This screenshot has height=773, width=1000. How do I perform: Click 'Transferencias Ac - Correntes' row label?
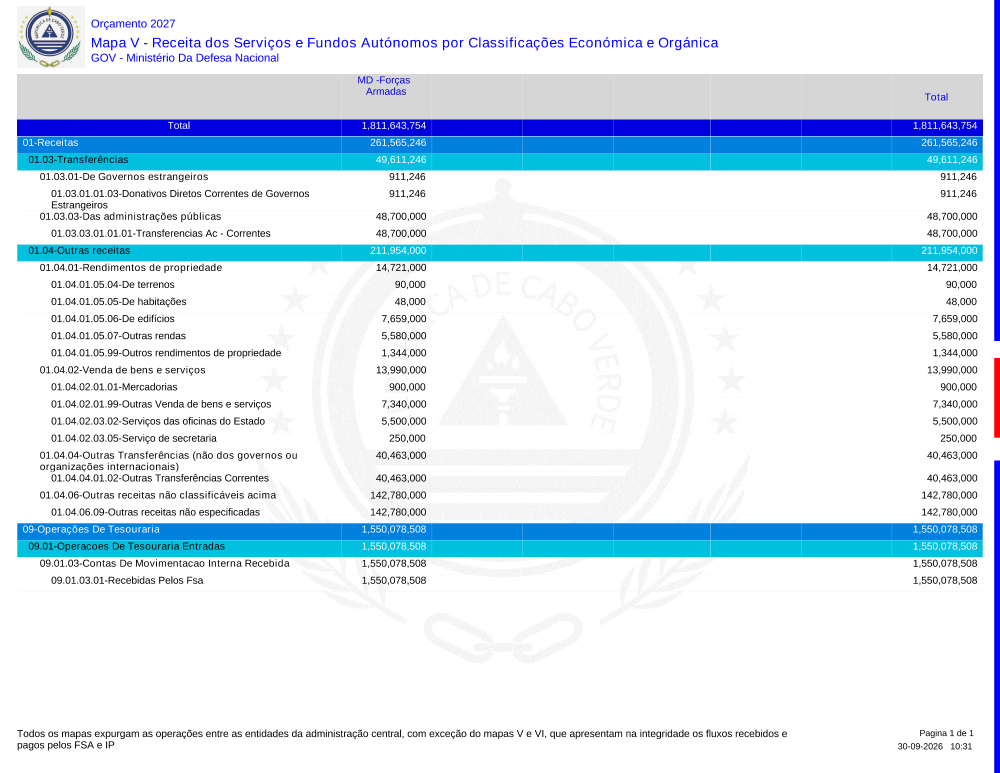(x=161, y=233)
